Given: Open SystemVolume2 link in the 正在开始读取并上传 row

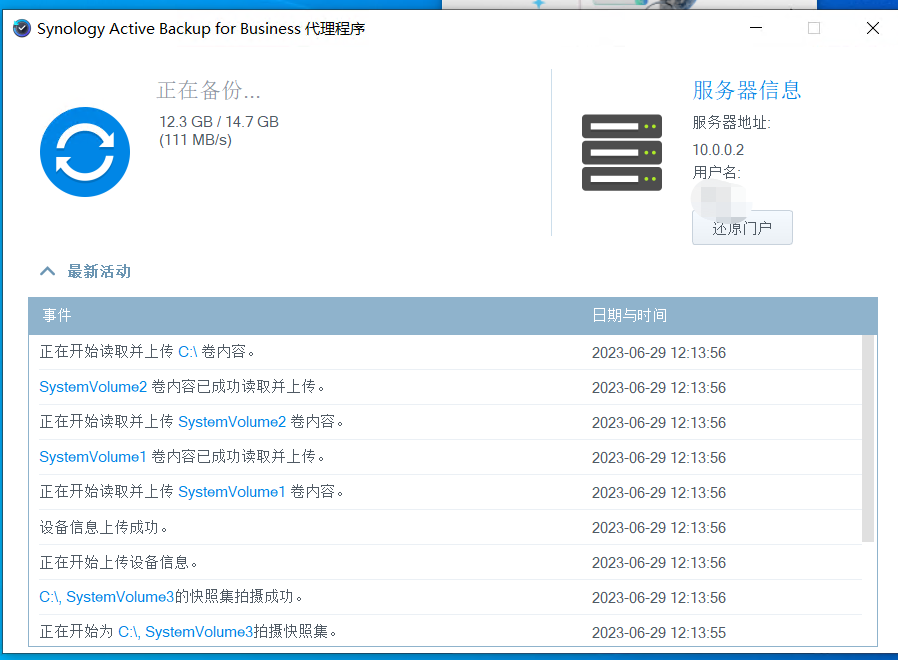Looking at the screenshot, I should [x=232, y=422].
